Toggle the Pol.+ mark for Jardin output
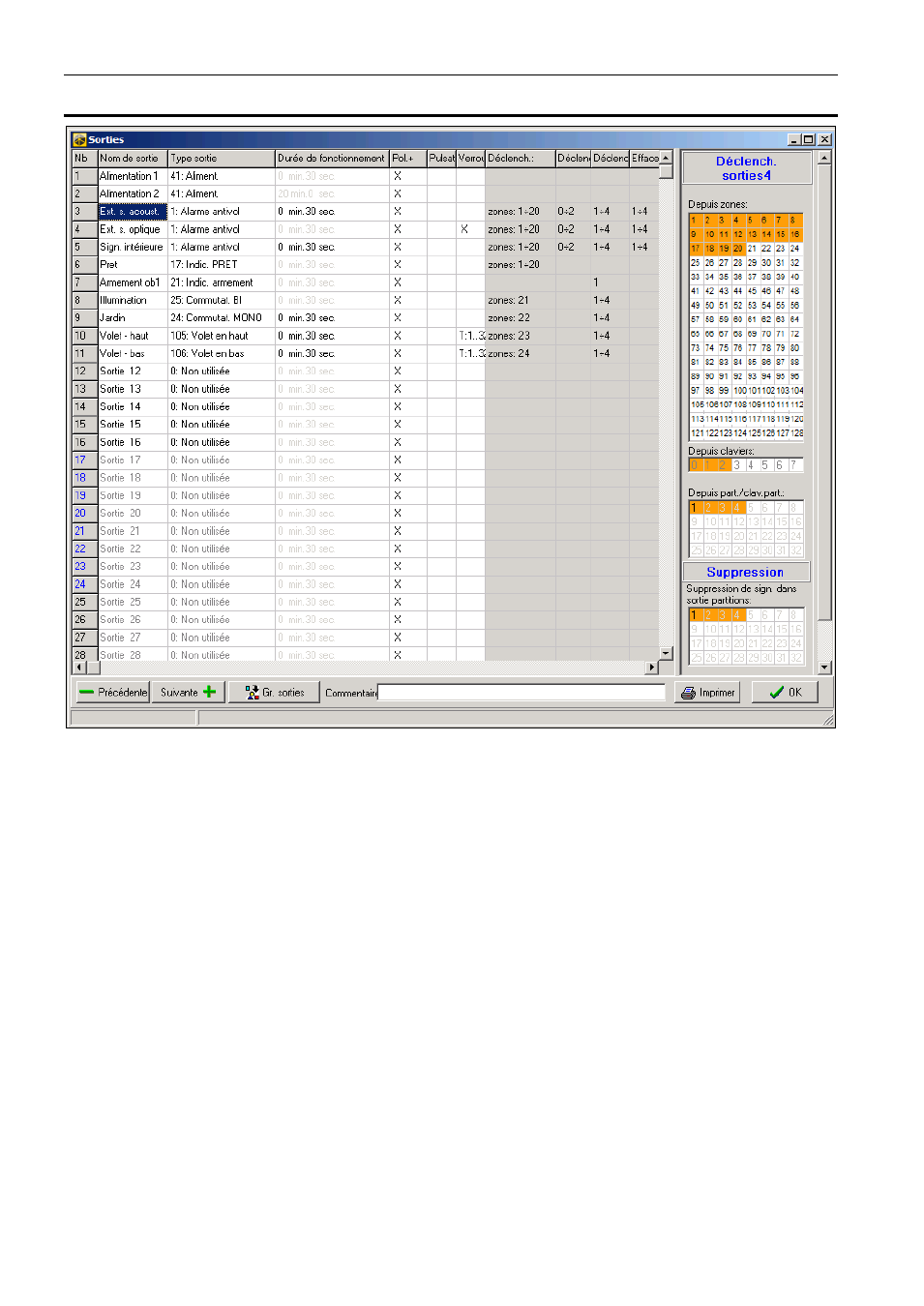Image resolution: width=924 pixels, height=1306 pixels. (397, 318)
